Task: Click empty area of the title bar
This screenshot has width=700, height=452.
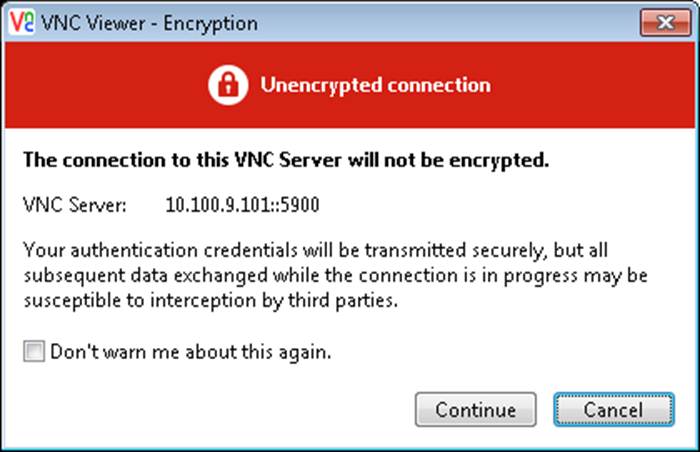Action: click(446, 22)
